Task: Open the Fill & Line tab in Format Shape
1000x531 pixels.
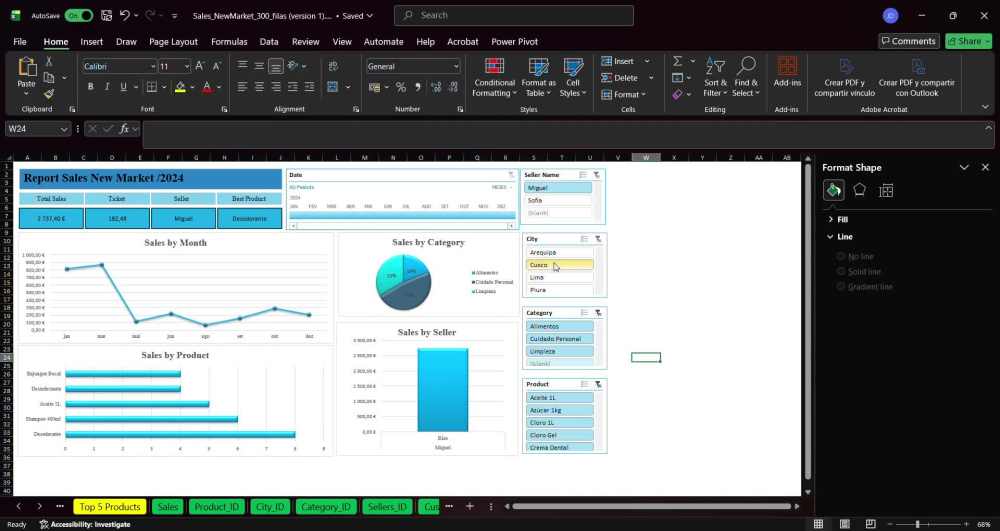Action: pos(834,190)
